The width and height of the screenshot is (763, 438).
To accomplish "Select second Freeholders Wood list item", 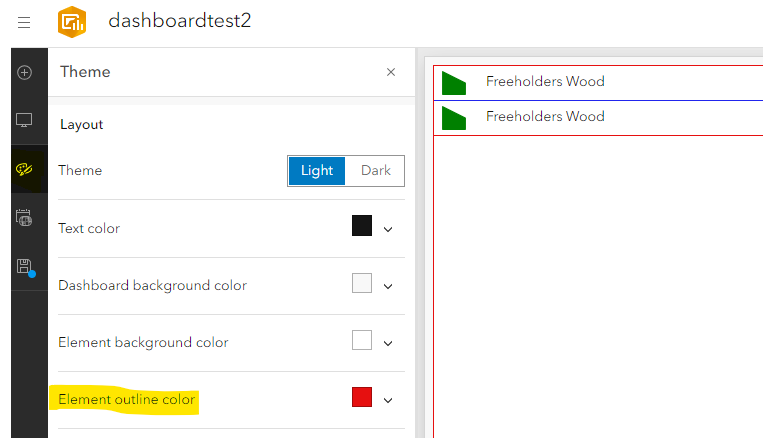I will 545,117.
